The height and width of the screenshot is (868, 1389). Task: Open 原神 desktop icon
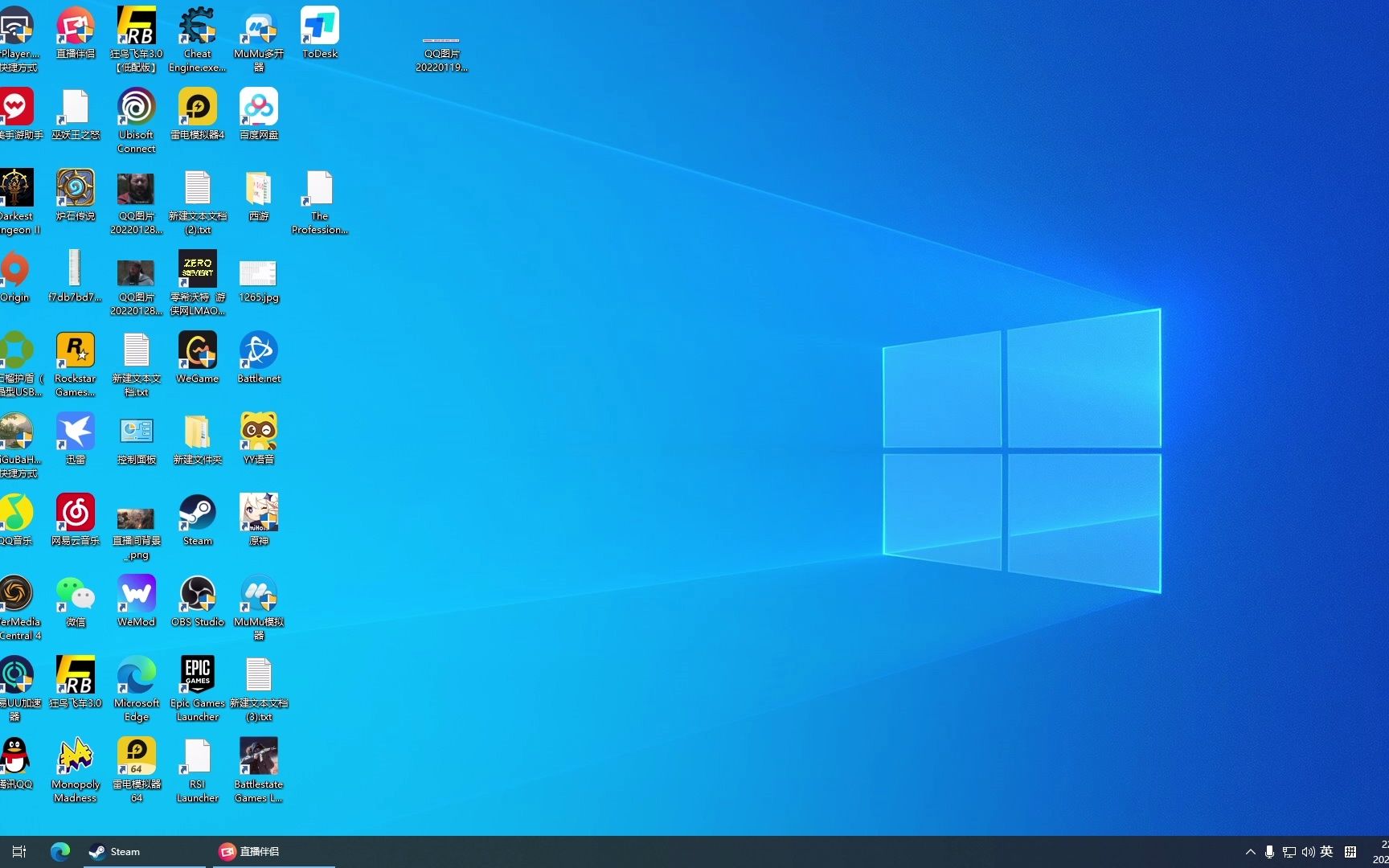coord(259,519)
